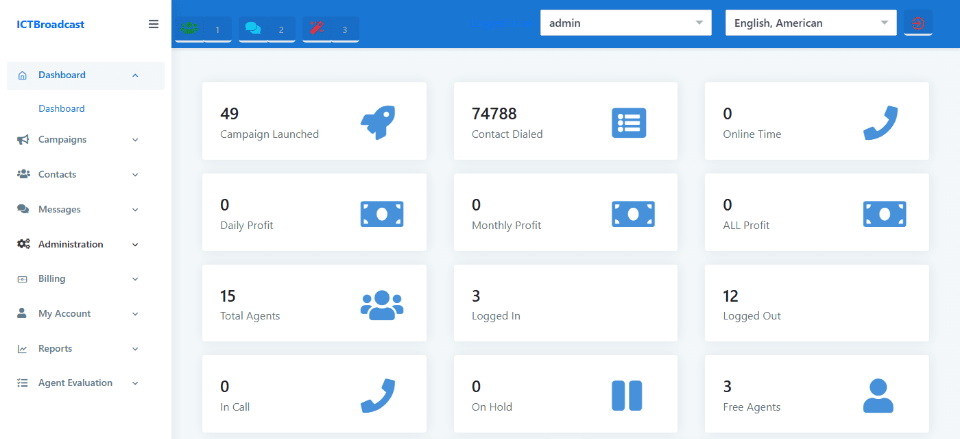This screenshot has height=439, width=960.
Task: Click the money icon on Monthly Profit card
Action: click(633, 214)
